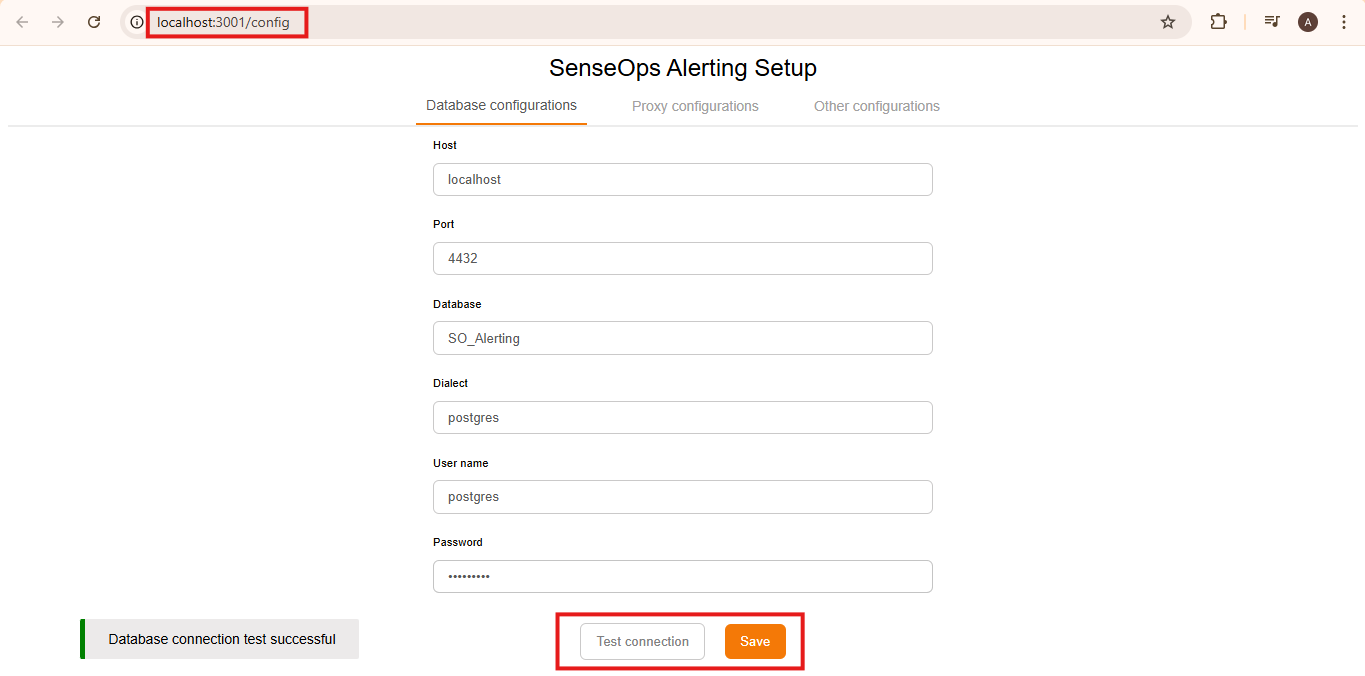Bookmark this page with the star icon
The image size is (1365, 676).
coord(1167,21)
